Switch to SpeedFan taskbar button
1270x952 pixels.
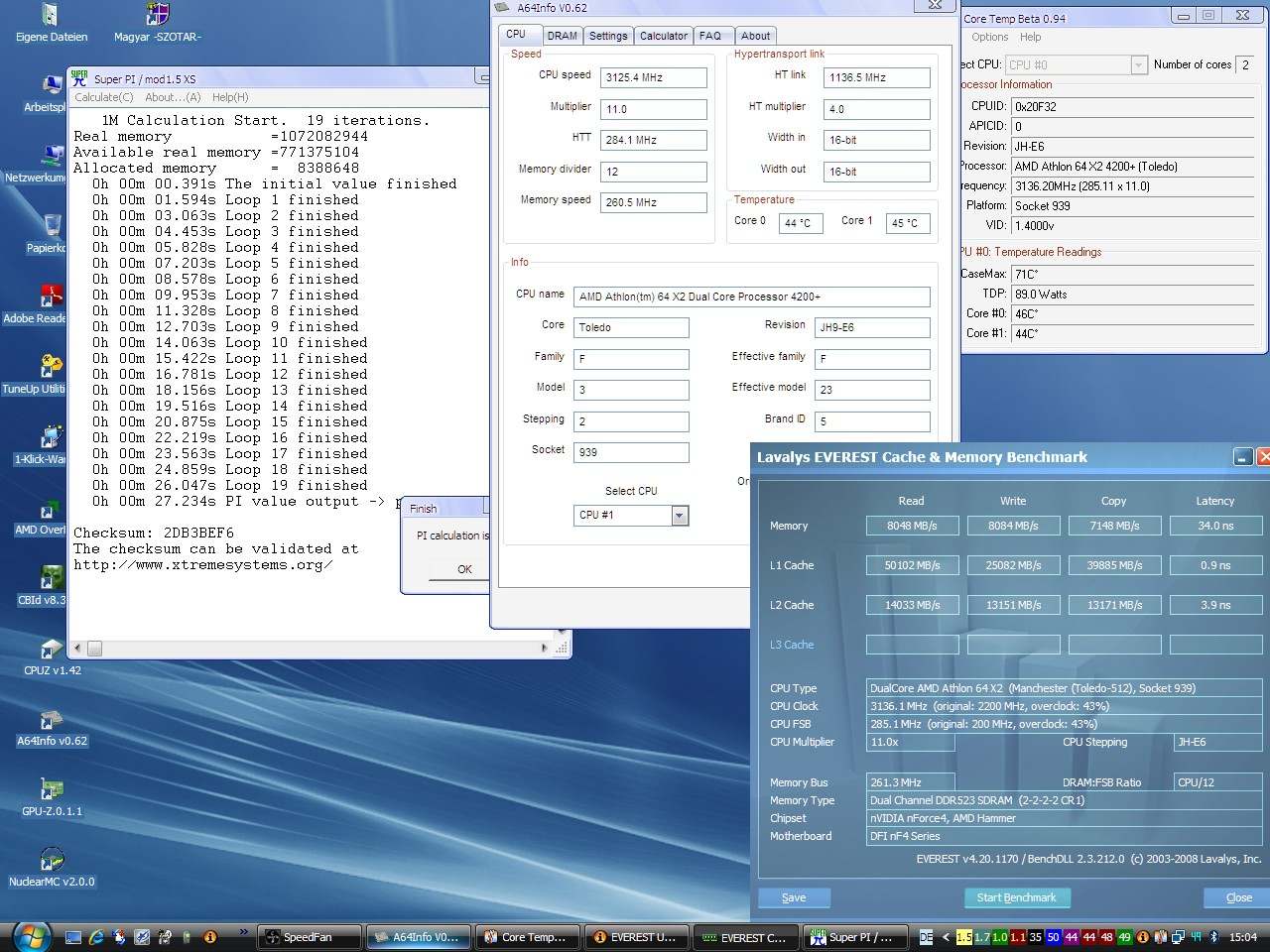point(310,937)
